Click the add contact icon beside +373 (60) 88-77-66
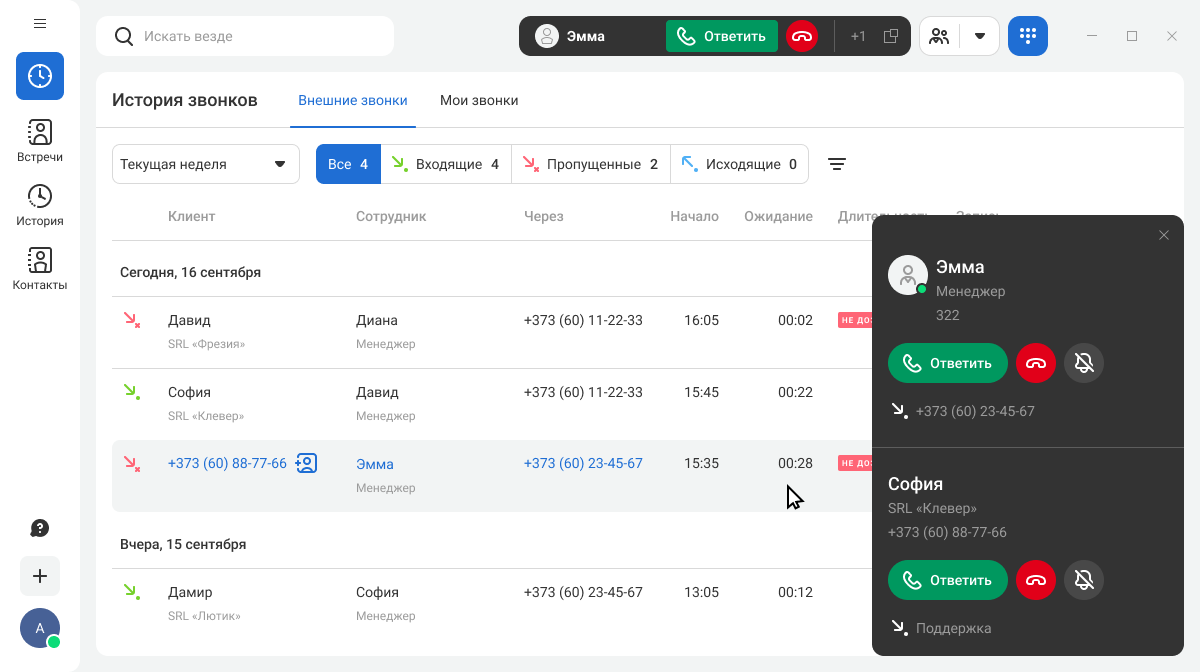The width and height of the screenshot is (1200, 672). [x=307, y=463]
